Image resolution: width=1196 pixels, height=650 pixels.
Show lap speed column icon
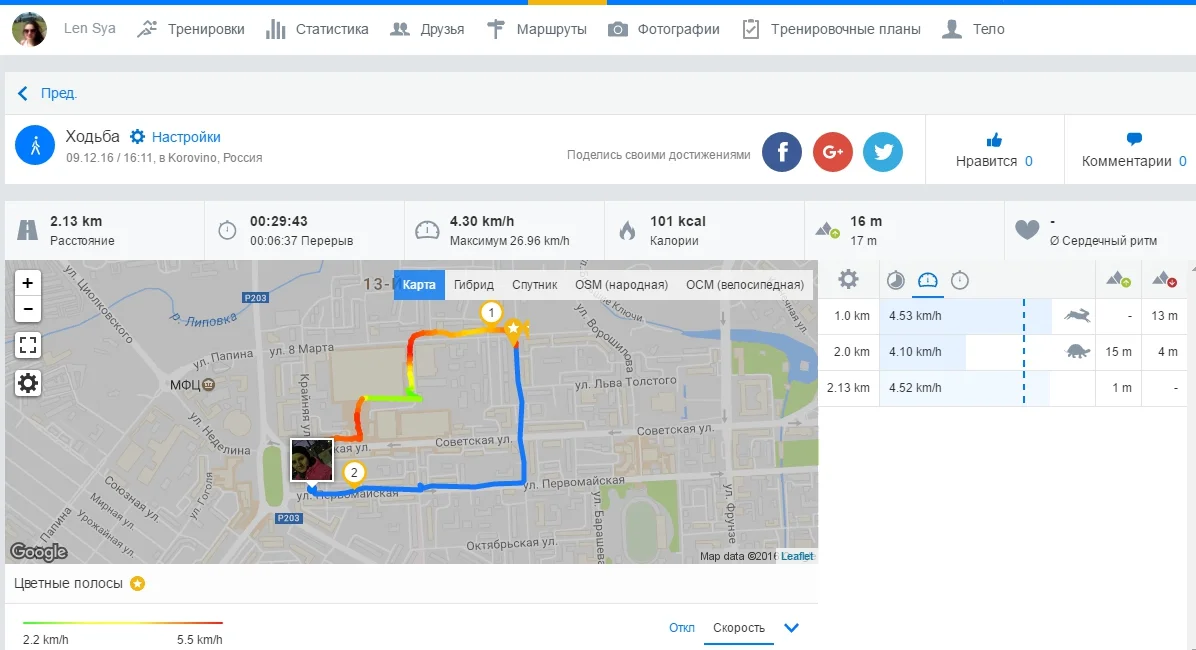[928, 281]
